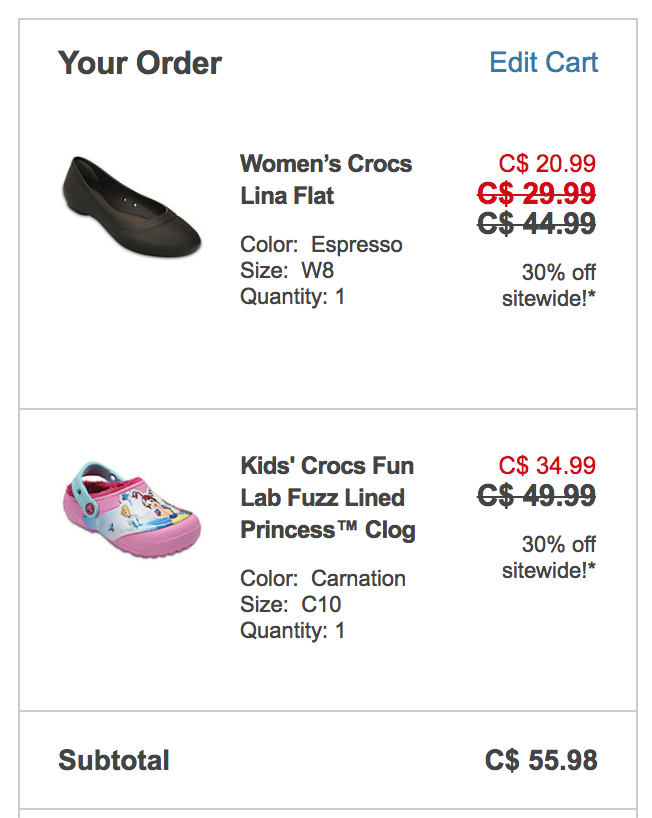Open the Women's Crocs Lina Flat title

point(326,179)
